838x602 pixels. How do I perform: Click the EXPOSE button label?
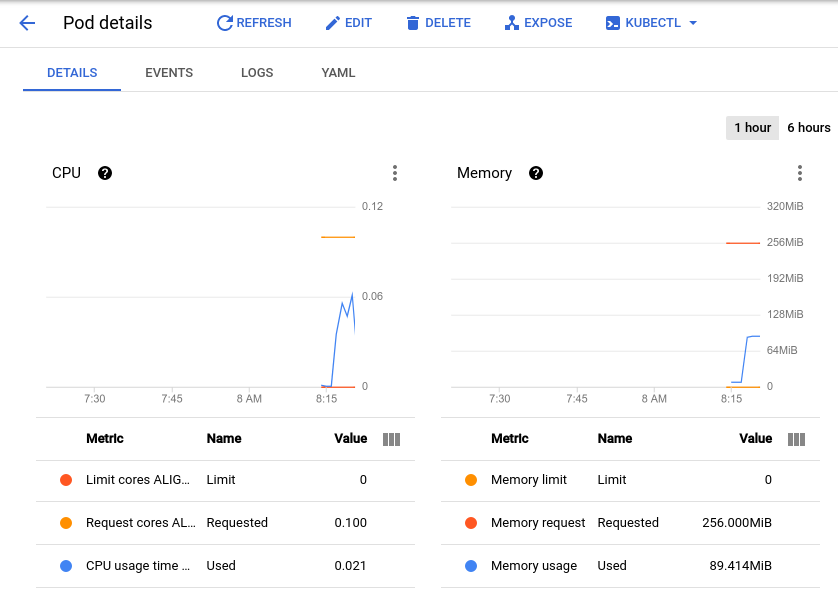[548, 23]
